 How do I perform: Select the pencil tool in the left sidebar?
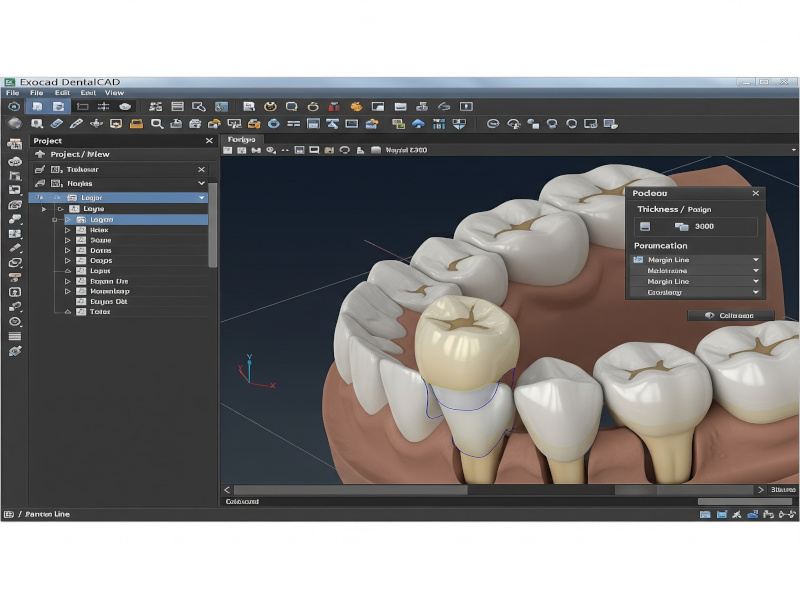point(12,275)
